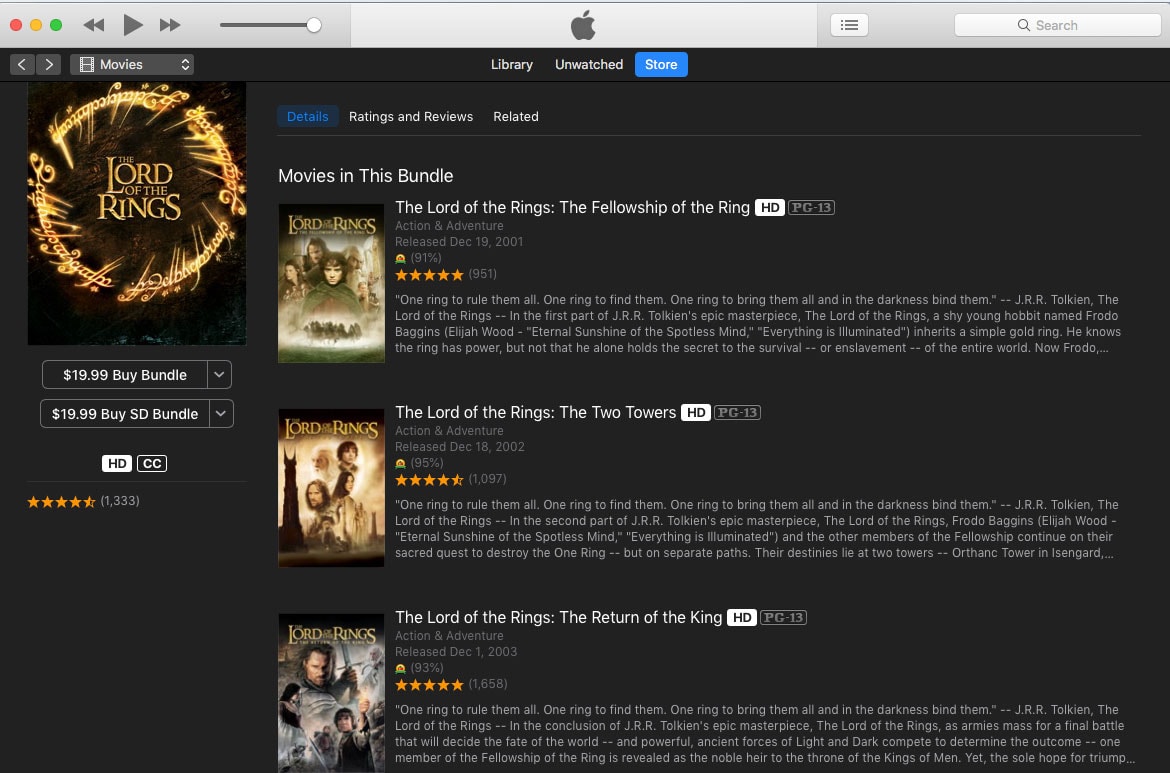Click the Play button in toolbar
This screenshot has height=773, width=1170.
[x=133, y=25]
